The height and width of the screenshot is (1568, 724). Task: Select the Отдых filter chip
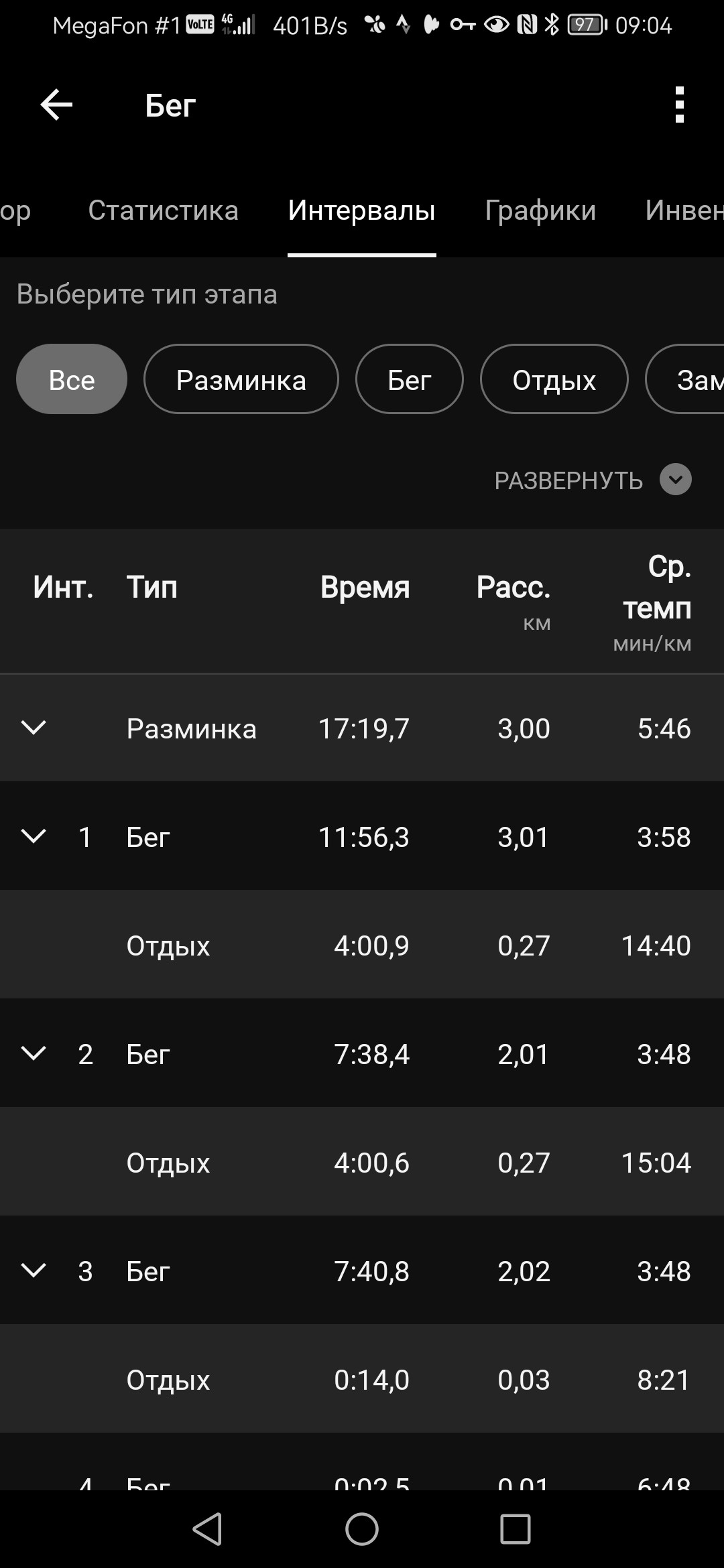554,379
